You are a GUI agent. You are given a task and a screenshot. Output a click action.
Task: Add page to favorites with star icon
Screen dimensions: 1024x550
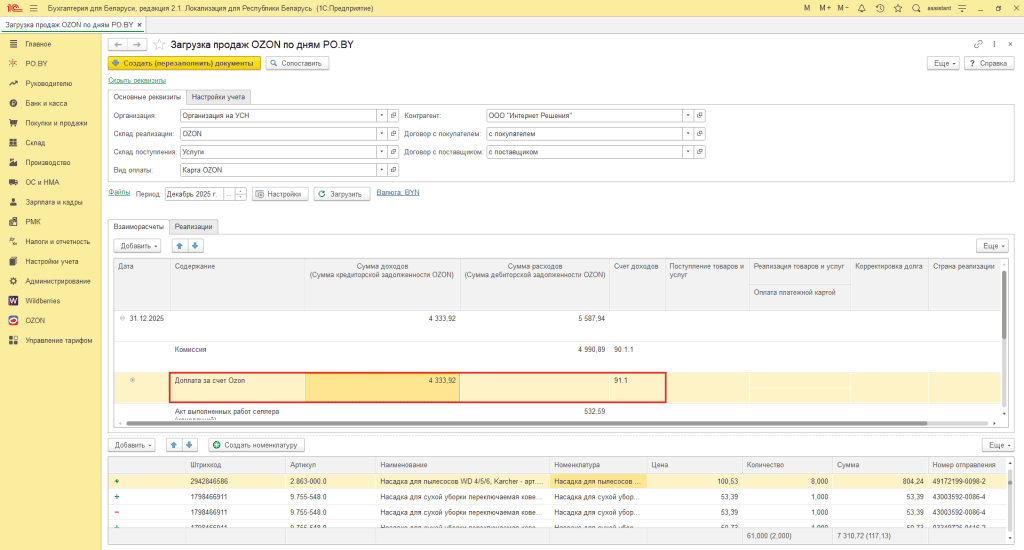pyautogui.click(x=159, y=44)
